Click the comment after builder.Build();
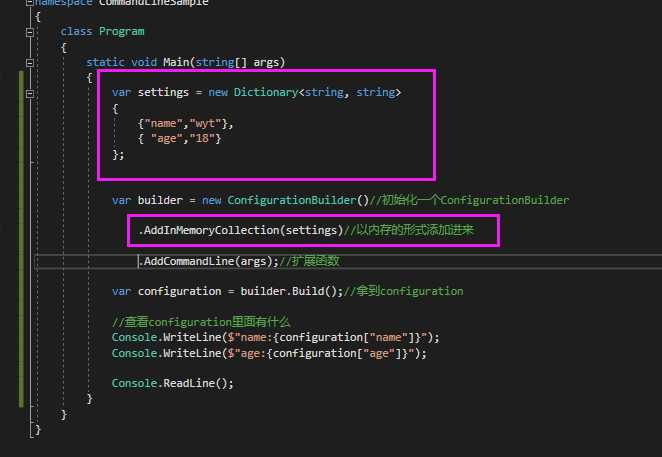This screenshot has height=457, width=662. tap(403, 291)
